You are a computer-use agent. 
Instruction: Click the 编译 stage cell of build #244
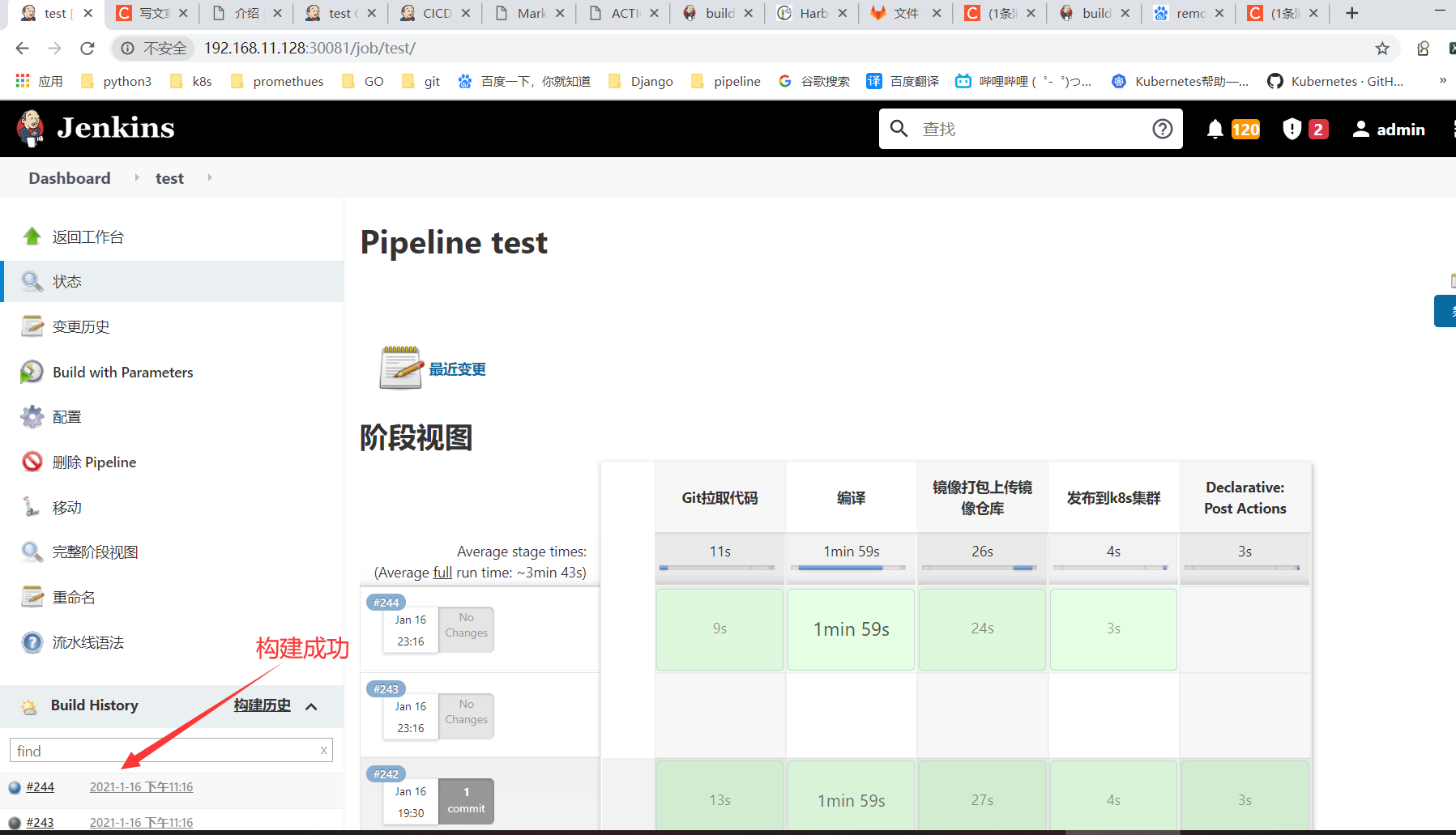[851, 629]
